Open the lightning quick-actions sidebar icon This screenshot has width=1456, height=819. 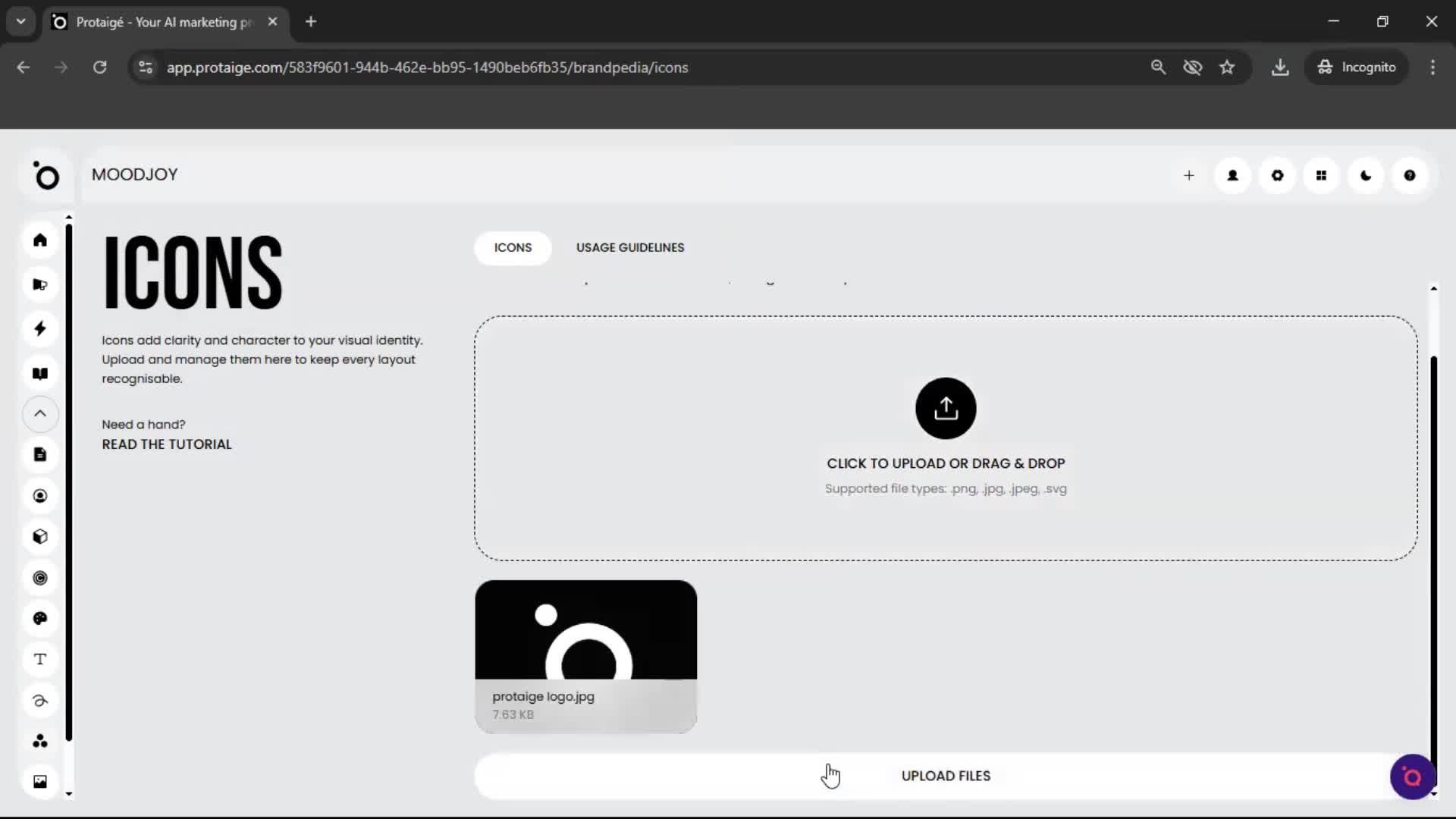click(40, 328)
